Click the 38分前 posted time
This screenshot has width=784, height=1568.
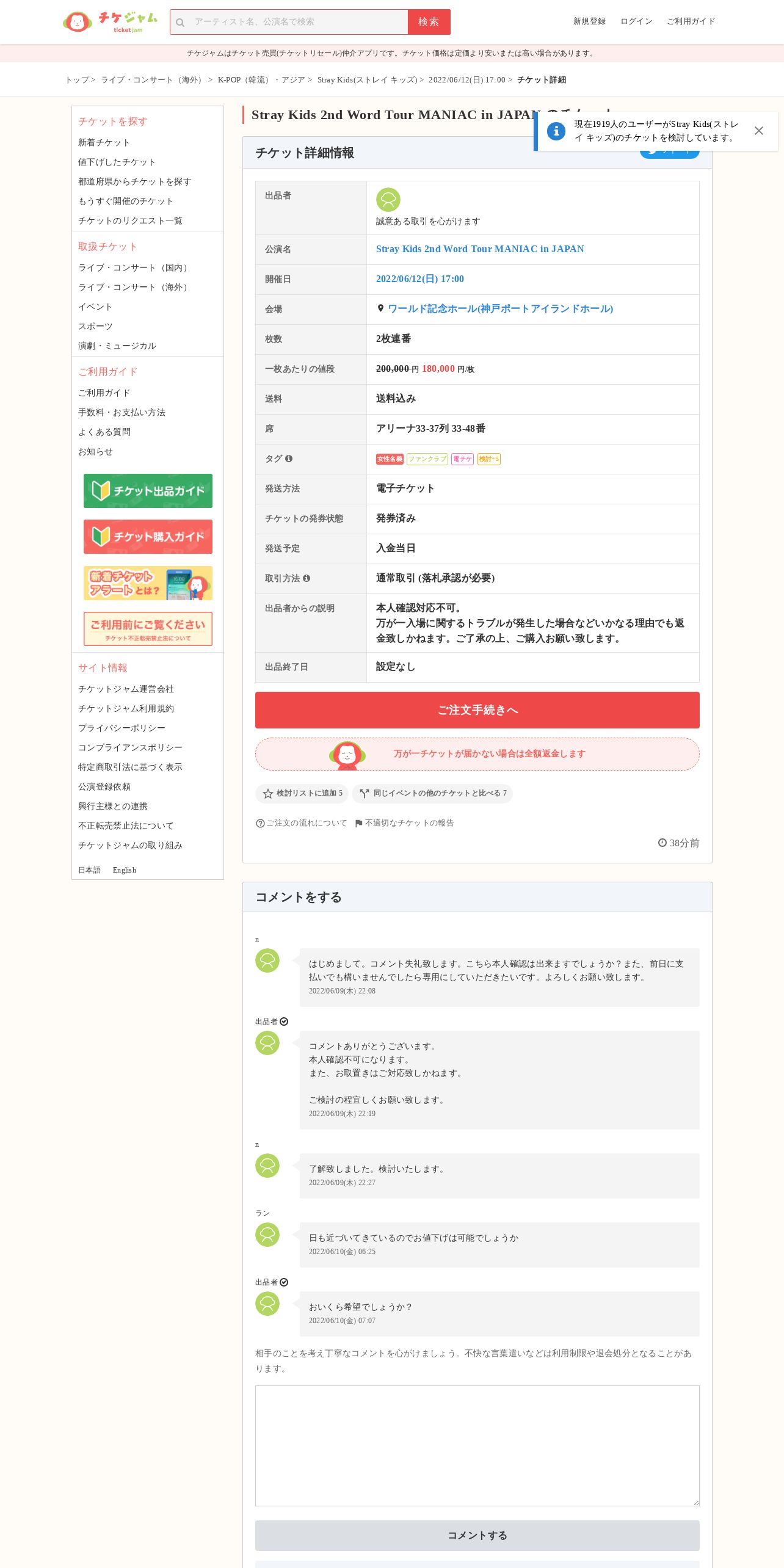[678, 843]
